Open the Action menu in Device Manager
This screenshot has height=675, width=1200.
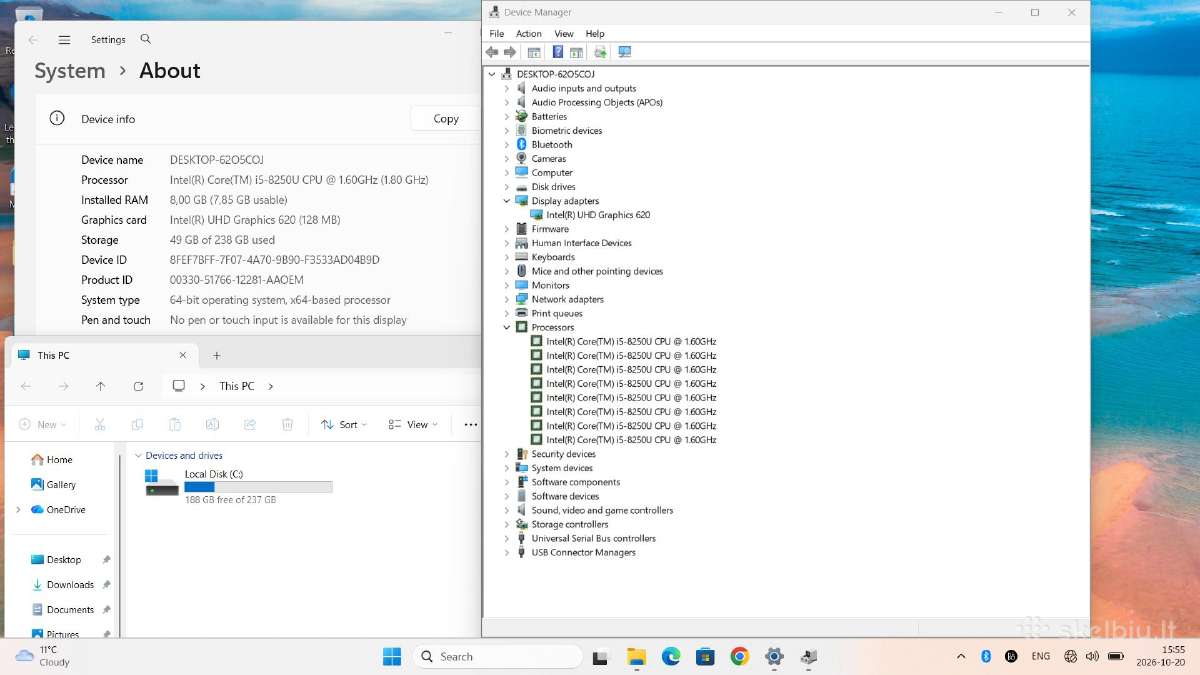tap(529, 34)
